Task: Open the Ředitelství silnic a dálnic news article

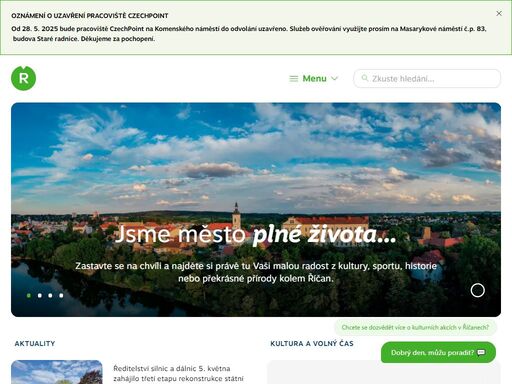Action: pyautogui.click(x=178, y=374)
